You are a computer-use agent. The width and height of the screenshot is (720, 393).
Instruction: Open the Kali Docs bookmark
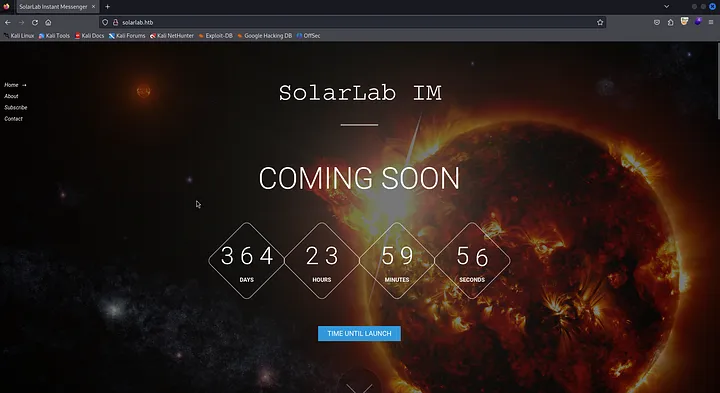click(90, 35)
